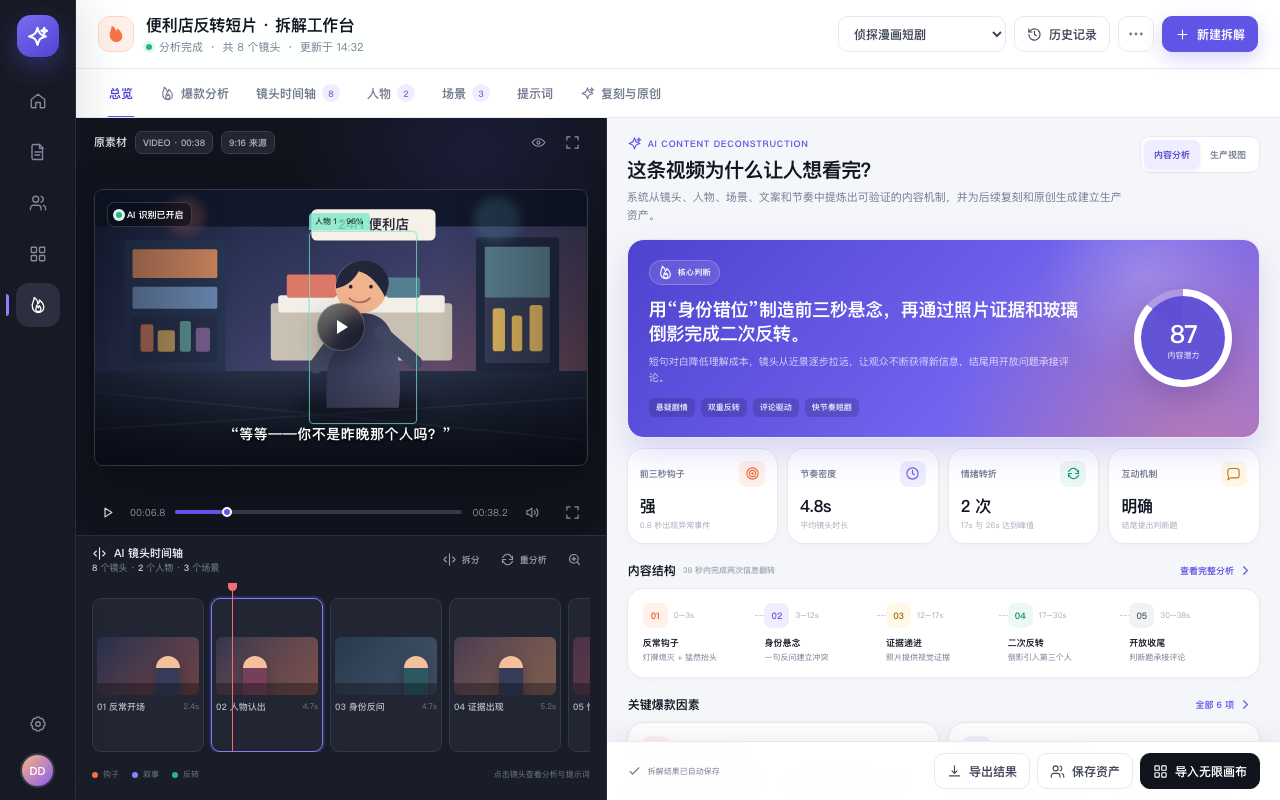Select the flame deconstruction icon in sidebar
1280x800 pixels.
38,305
